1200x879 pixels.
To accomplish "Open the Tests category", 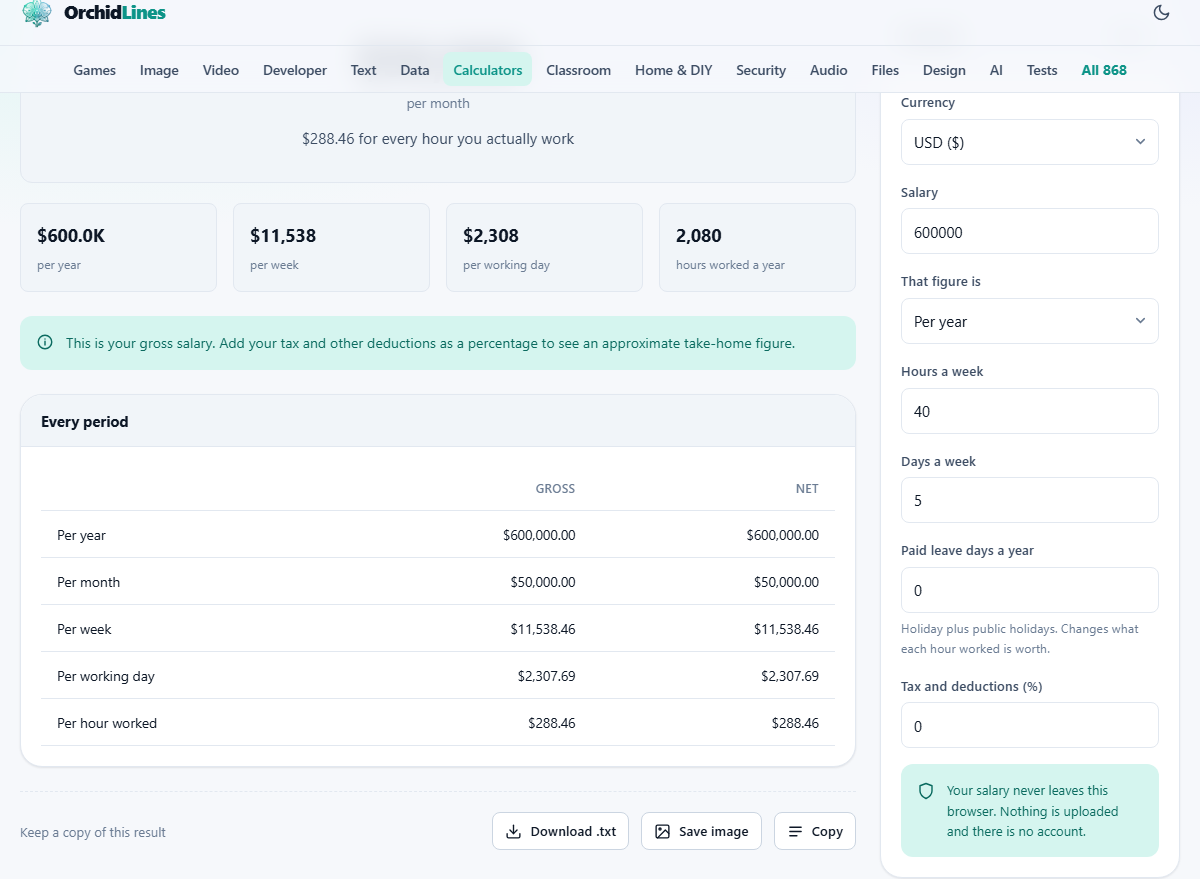I will [x=1042, y=70].
